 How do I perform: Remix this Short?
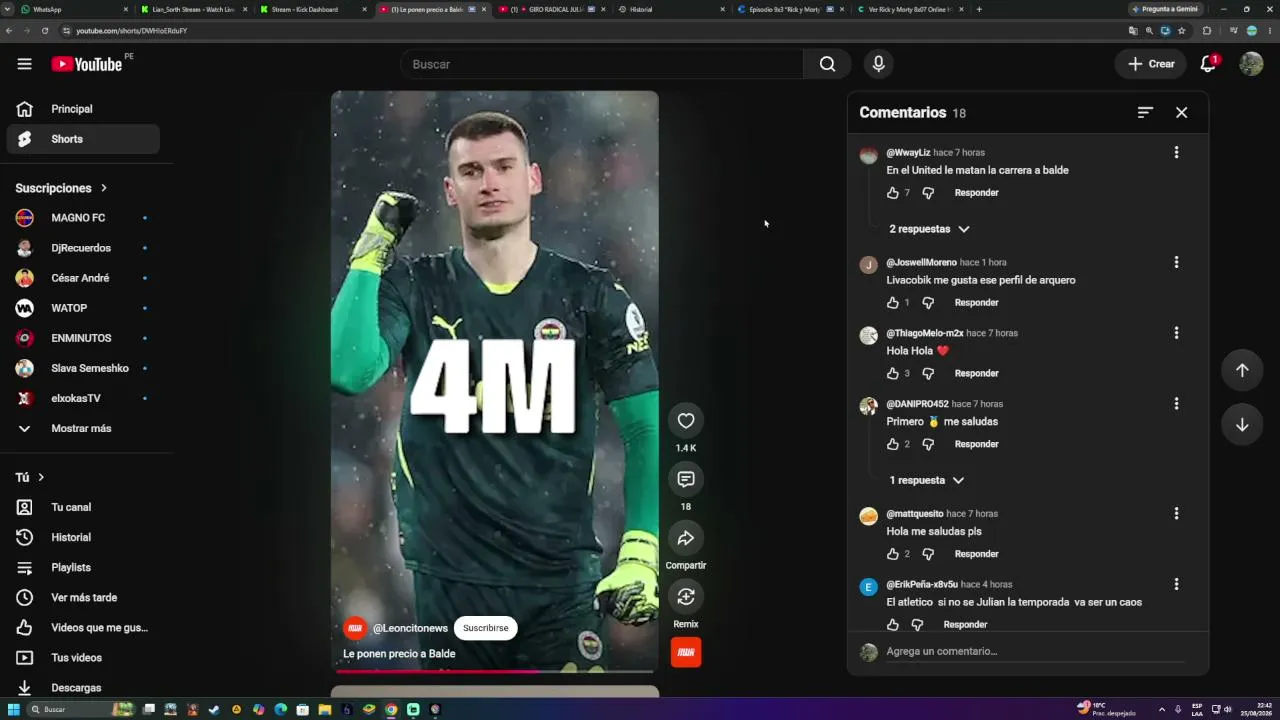coord(686,597)
